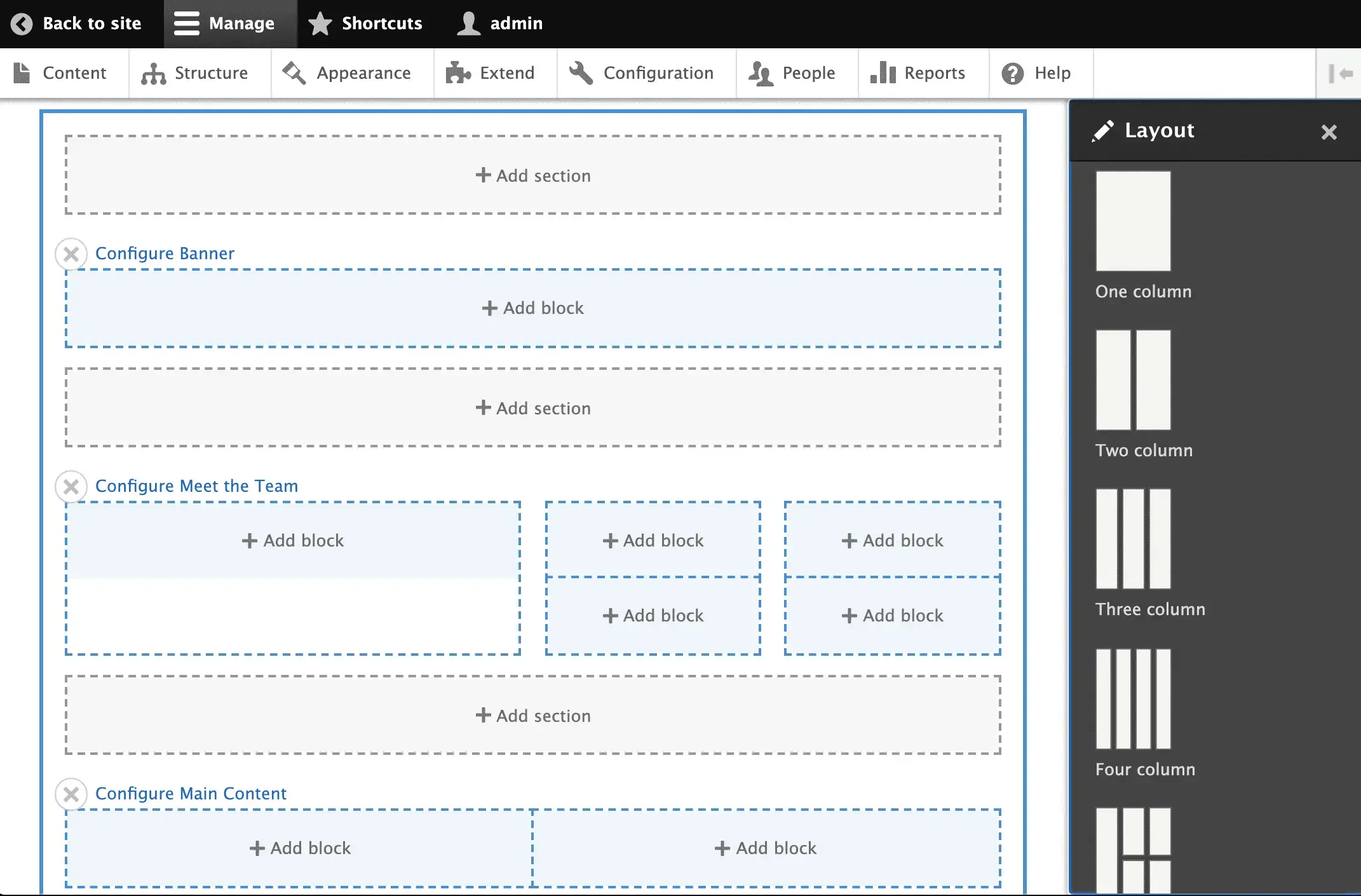Open the Appearance menu
Image resolution: width=1361 pixels, height=896 pixels.
(347, 73)
